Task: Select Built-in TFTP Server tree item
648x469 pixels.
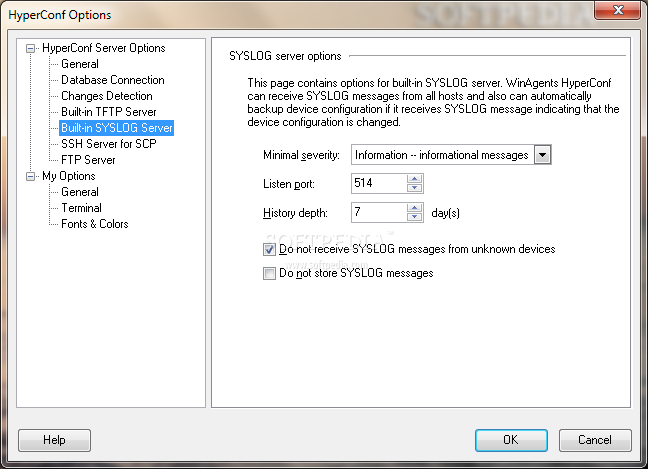Action: (x=109, y=112)
